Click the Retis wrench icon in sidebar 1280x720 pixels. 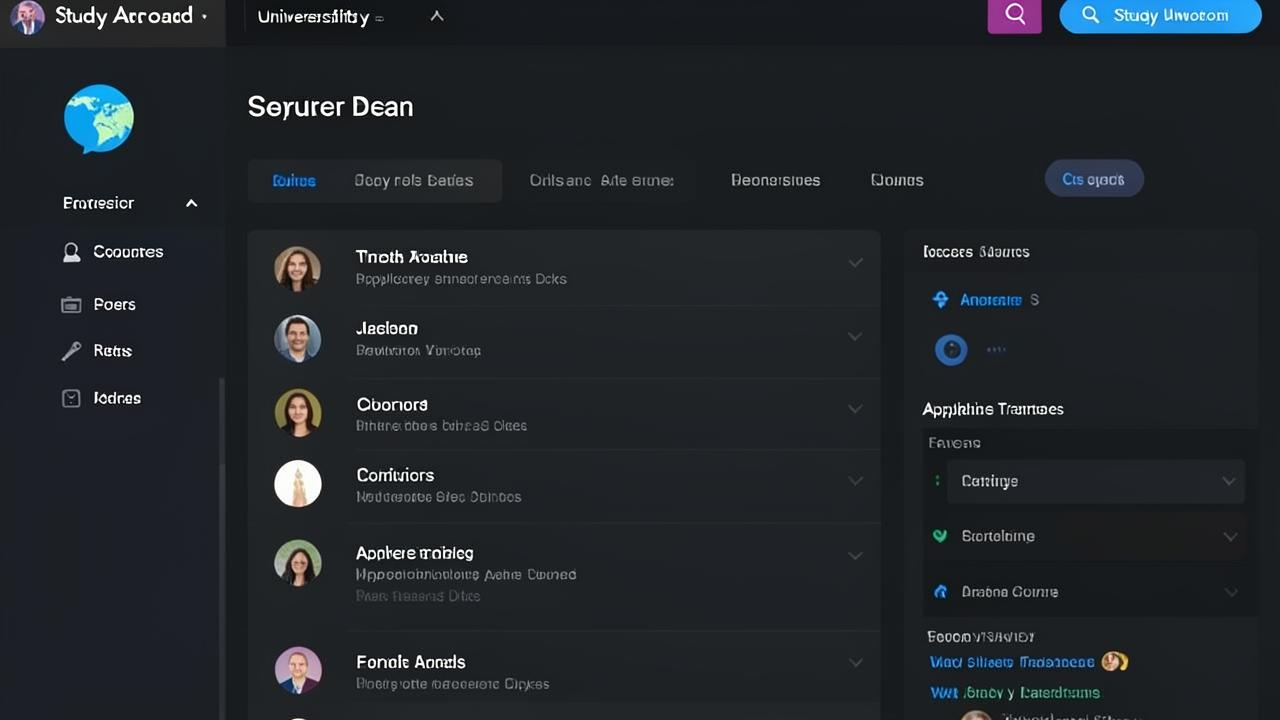[71, 351]
